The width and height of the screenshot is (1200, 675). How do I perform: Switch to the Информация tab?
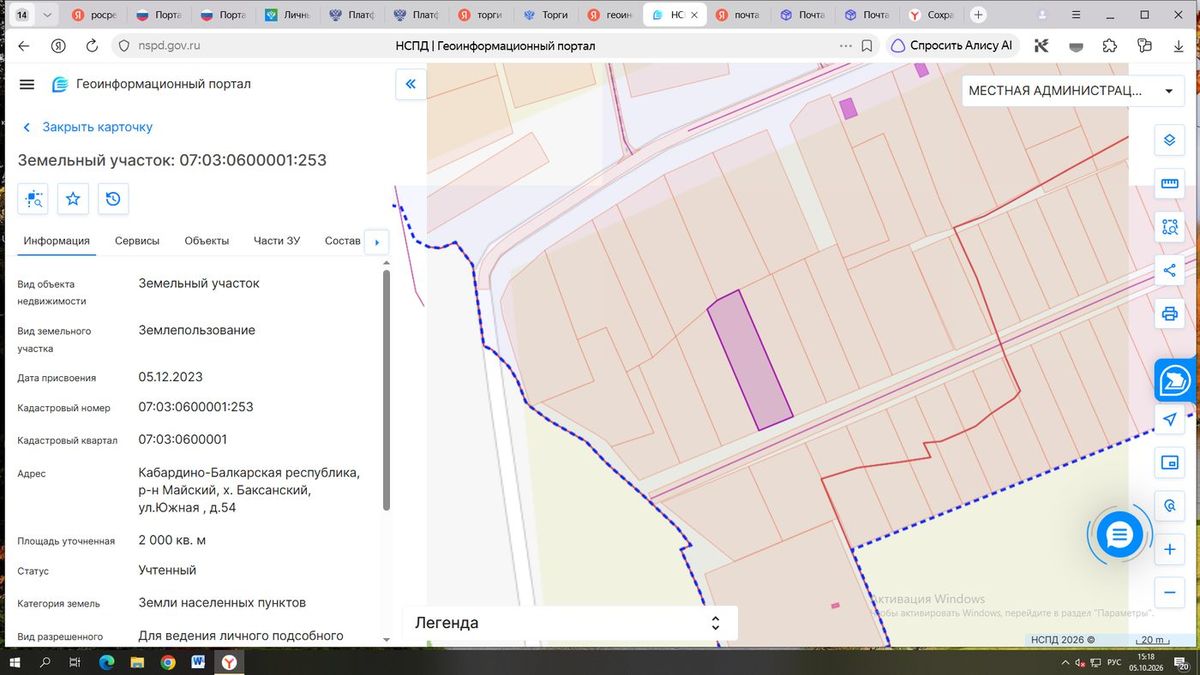[57, 241]
